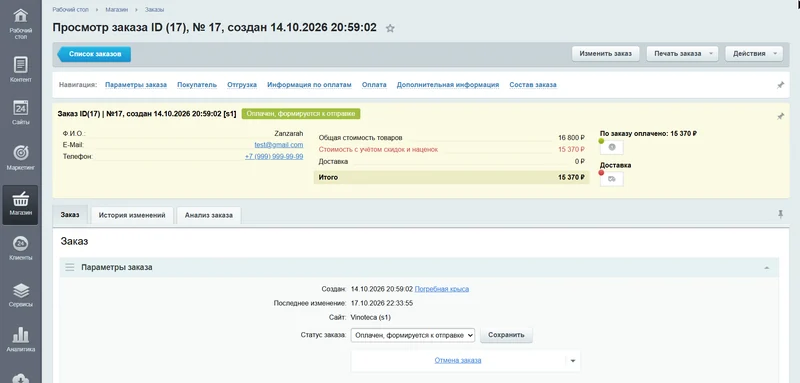Screen dimensions: 800x383
Task: Click the Сохранить button
Action: click(x=506, y=335)
